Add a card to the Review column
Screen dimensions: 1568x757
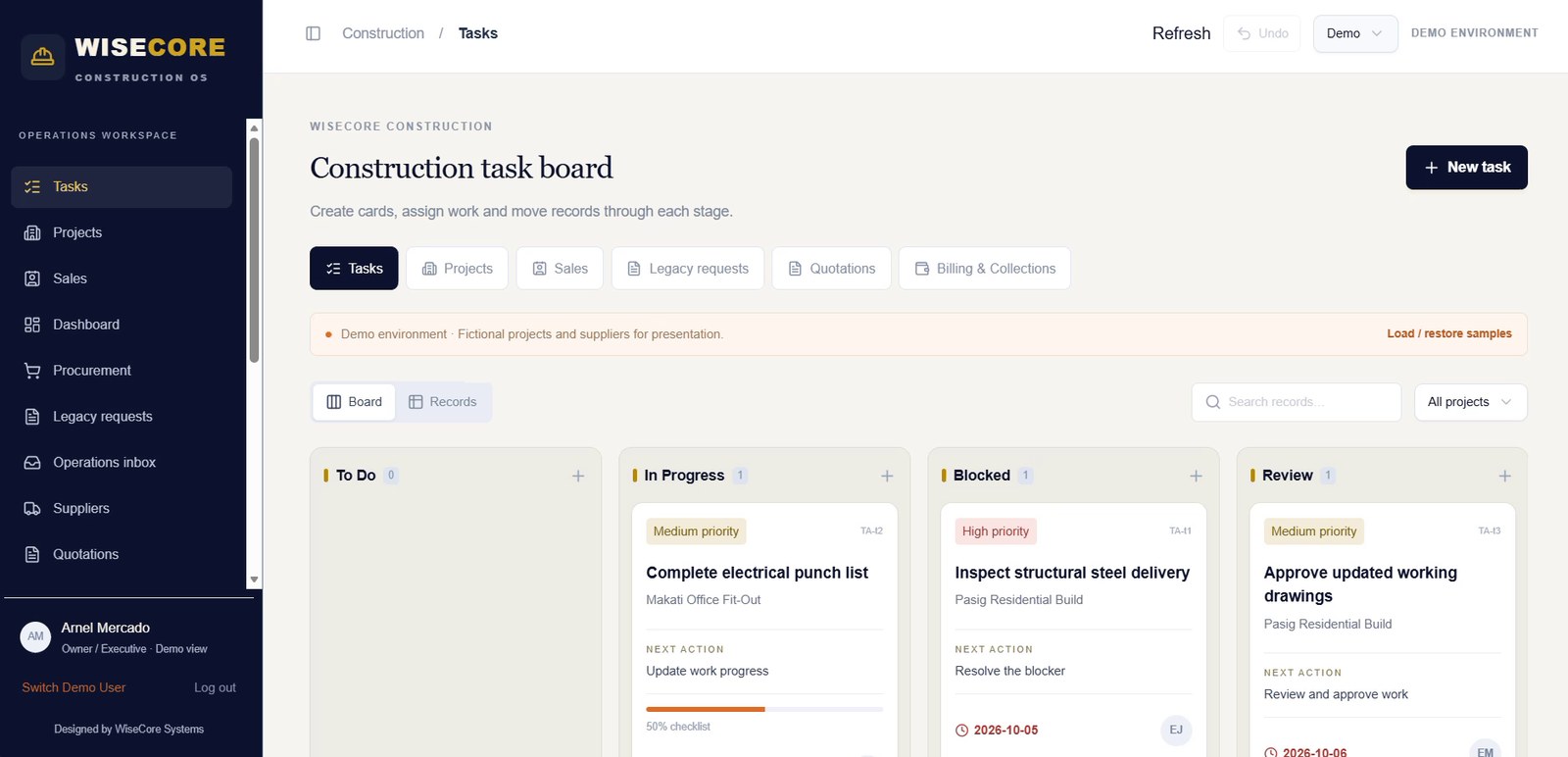pyautogui.click(x=1504, y=476)
